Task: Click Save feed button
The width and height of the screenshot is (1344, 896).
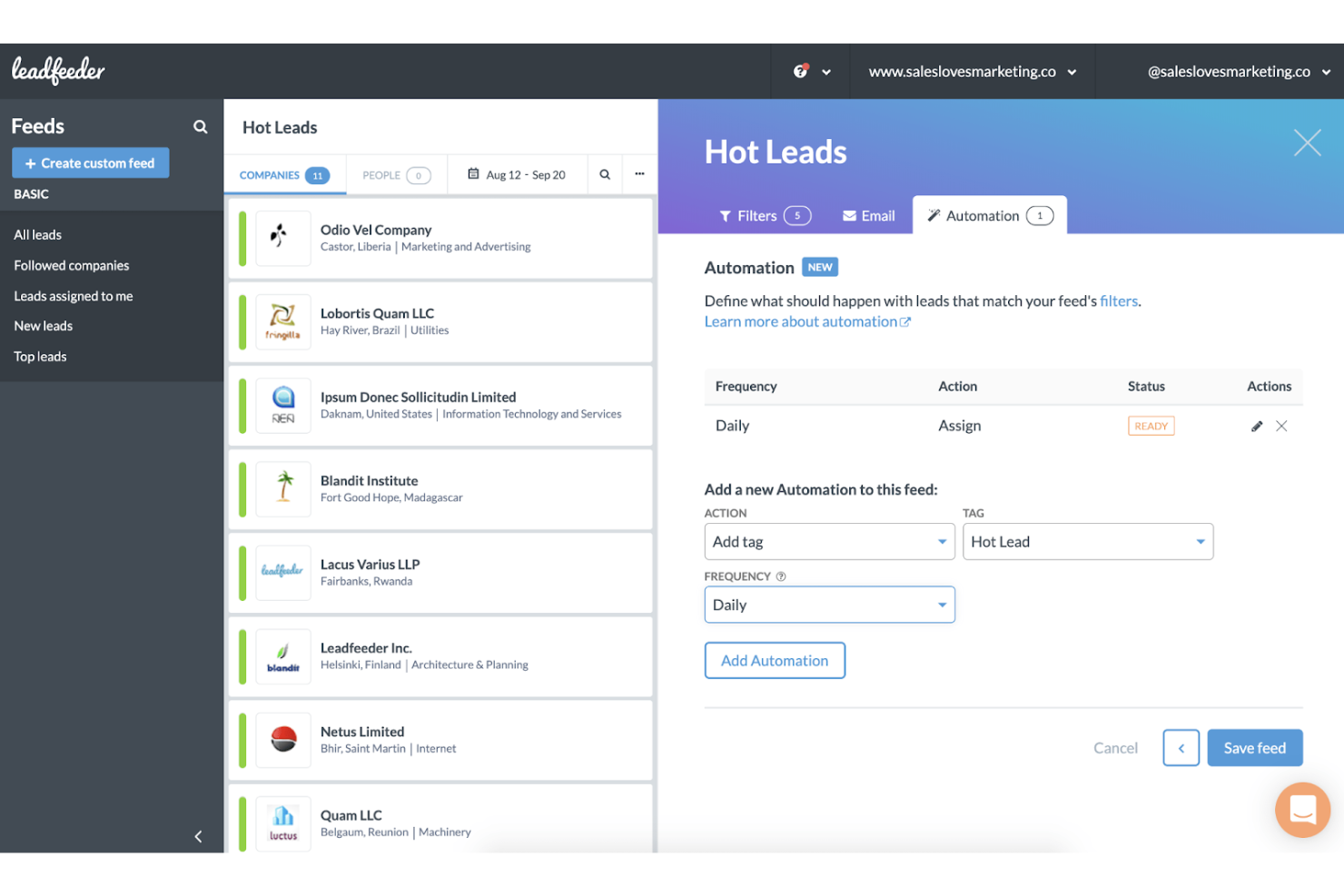Action: pos(1254,748)
